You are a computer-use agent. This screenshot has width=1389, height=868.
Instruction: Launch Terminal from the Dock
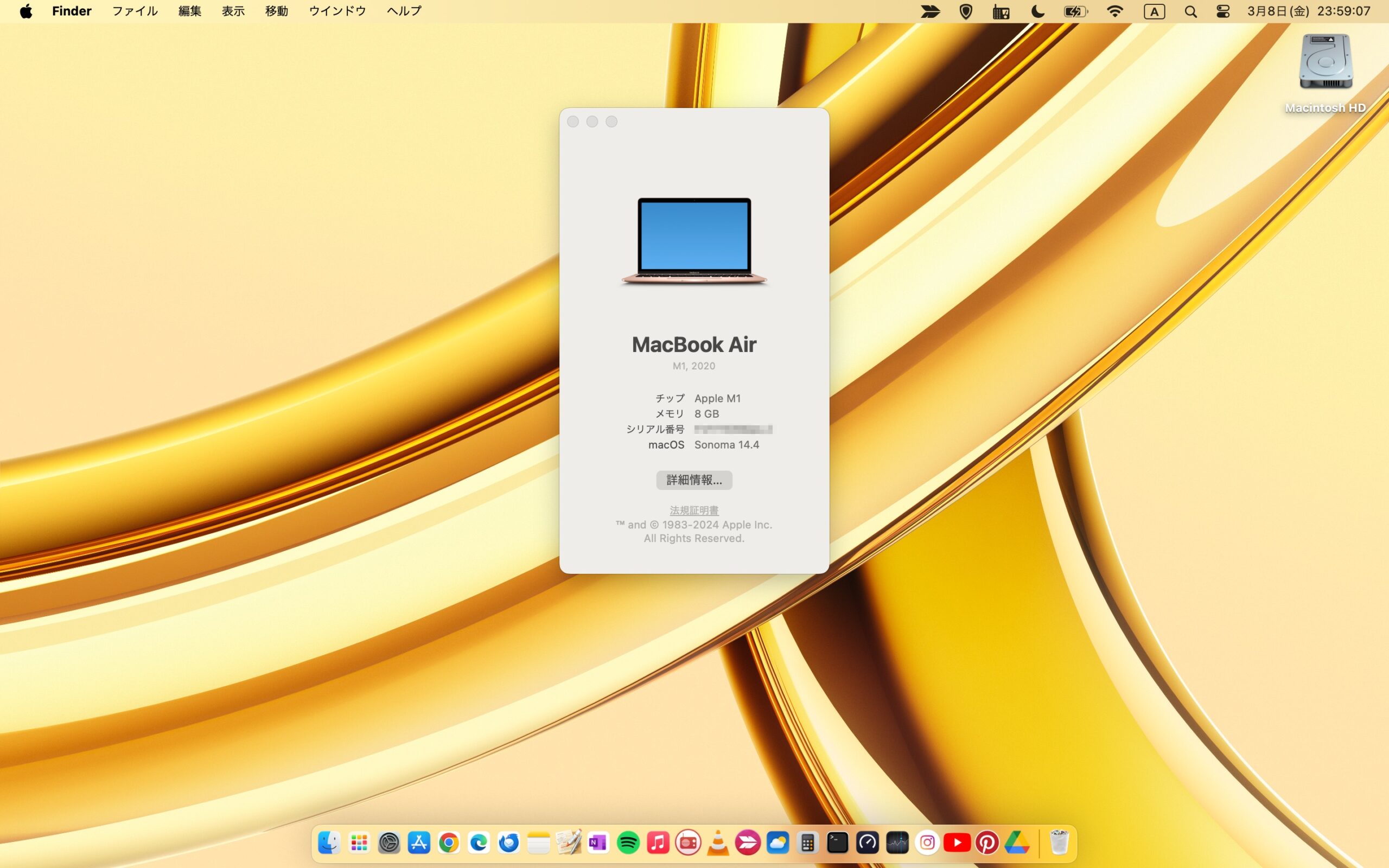click(837, 843)
